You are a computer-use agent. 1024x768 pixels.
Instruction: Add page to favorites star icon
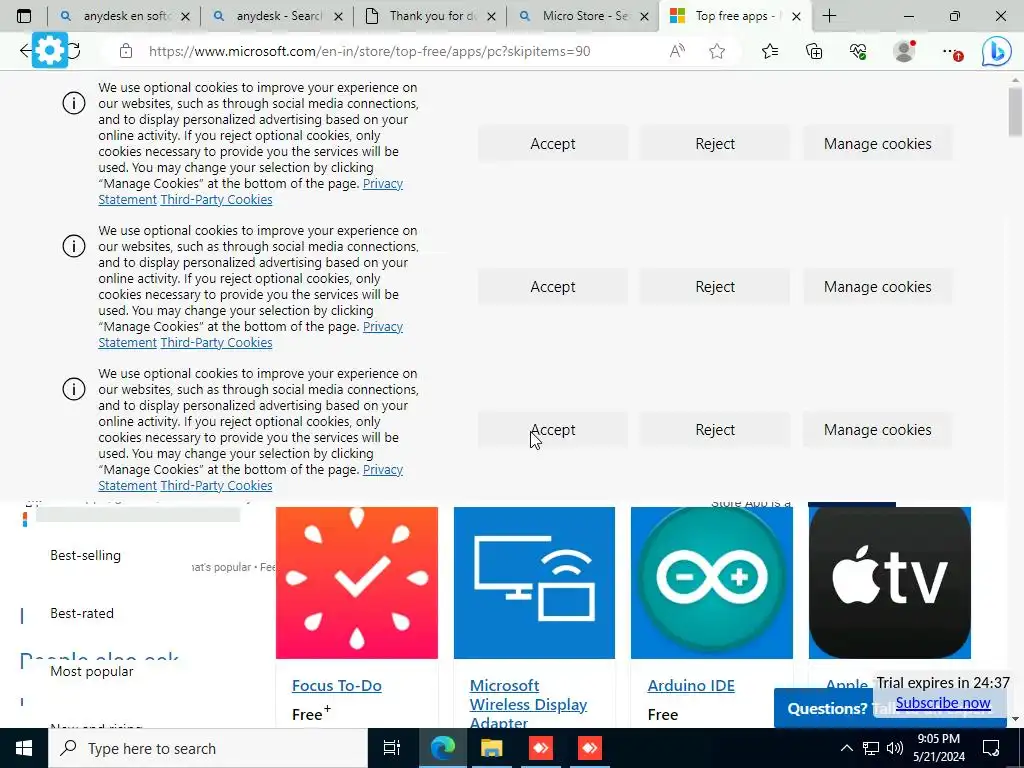717,51
